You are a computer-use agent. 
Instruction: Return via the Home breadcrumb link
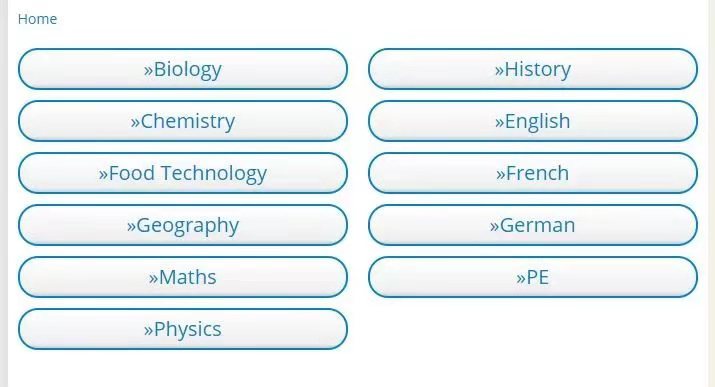(x=37, y=19)
